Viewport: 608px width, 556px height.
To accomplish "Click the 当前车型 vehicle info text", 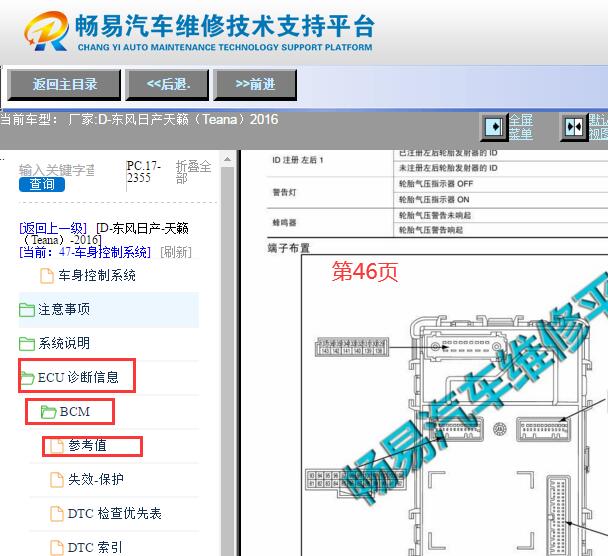I will [x=139, y=119].
